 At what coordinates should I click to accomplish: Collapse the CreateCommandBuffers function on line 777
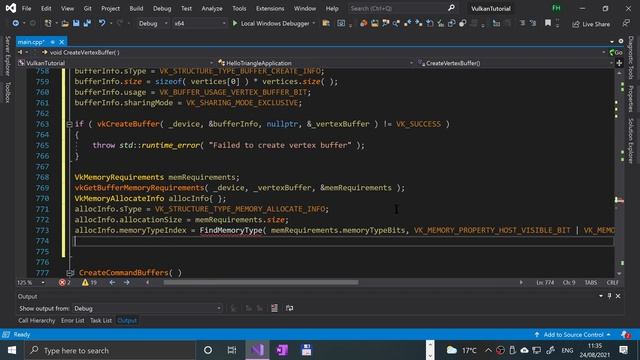tap(69, 273)
